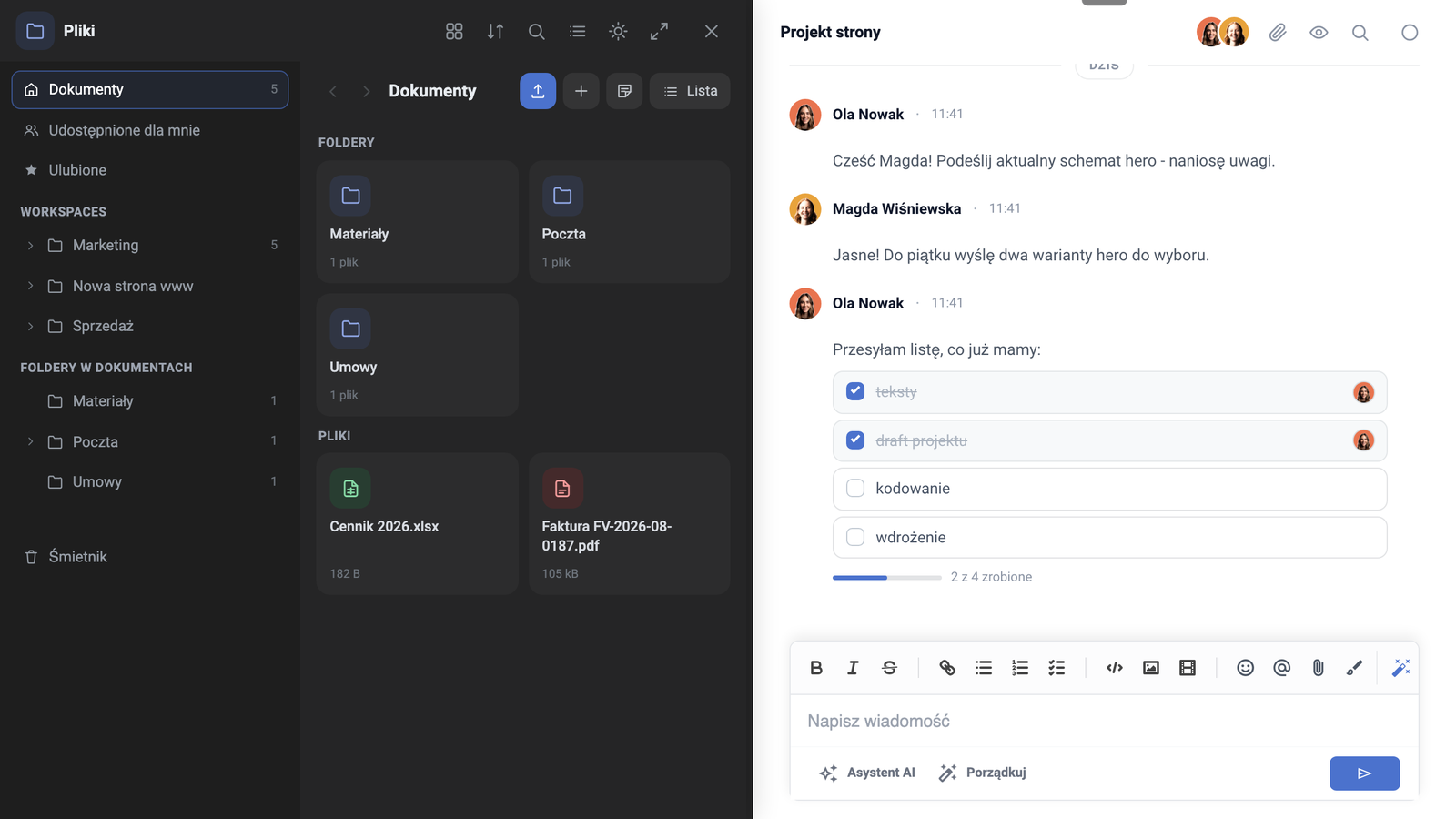Image resolution: width=1456 pixels, height=819 pixels.
Task: Insert an image into the message
Action: 1151,668
